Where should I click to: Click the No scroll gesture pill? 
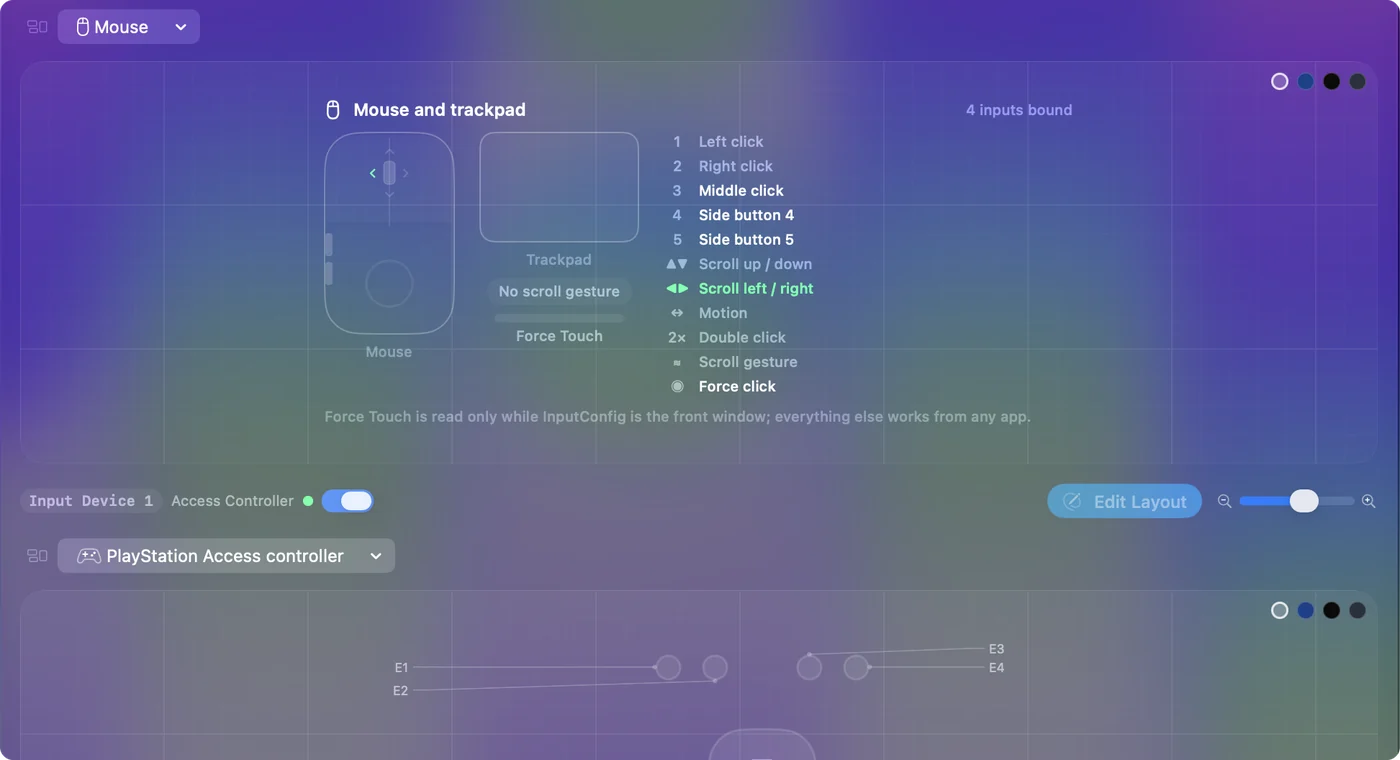tap(559, 291)
